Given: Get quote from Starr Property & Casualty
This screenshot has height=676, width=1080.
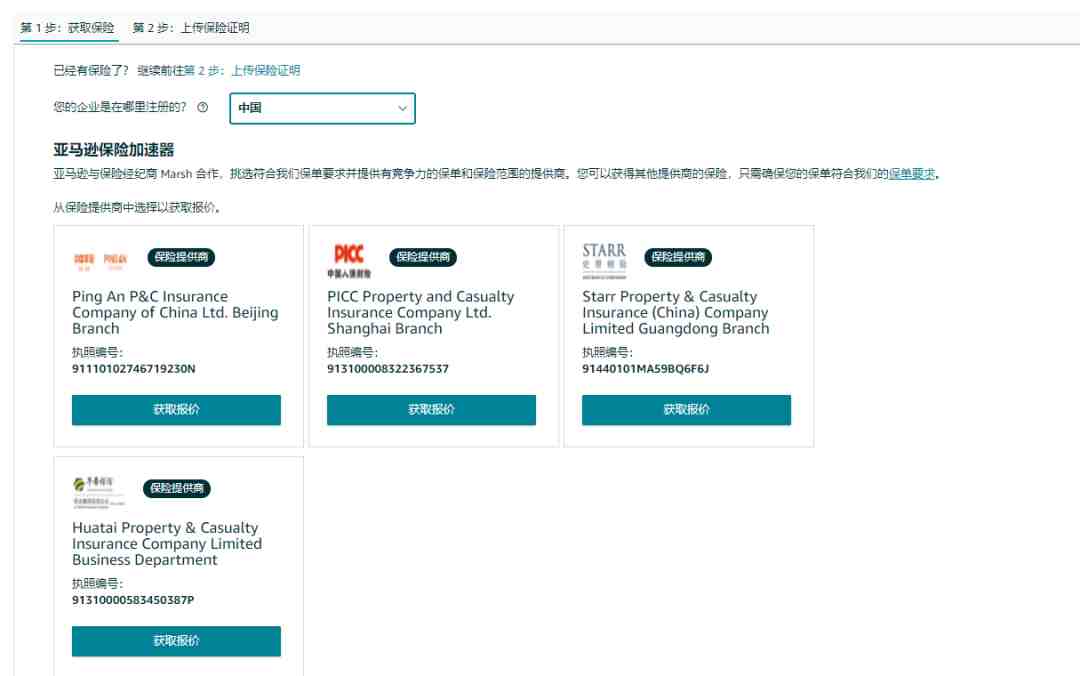Looking at the screenshot, I should coord(686,410).
